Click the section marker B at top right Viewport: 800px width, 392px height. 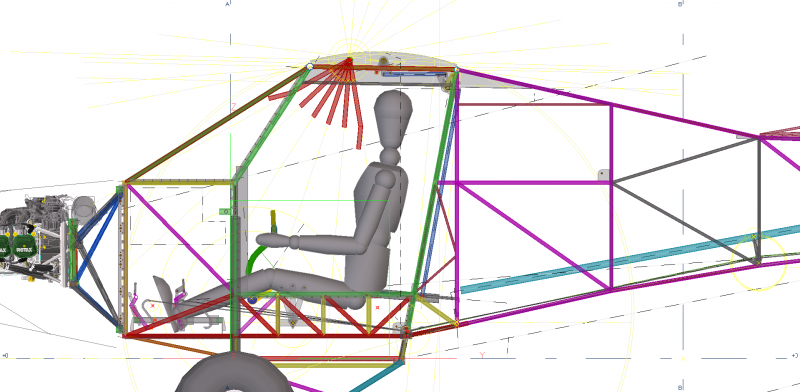pyautogui.click(x=680, y=4)
